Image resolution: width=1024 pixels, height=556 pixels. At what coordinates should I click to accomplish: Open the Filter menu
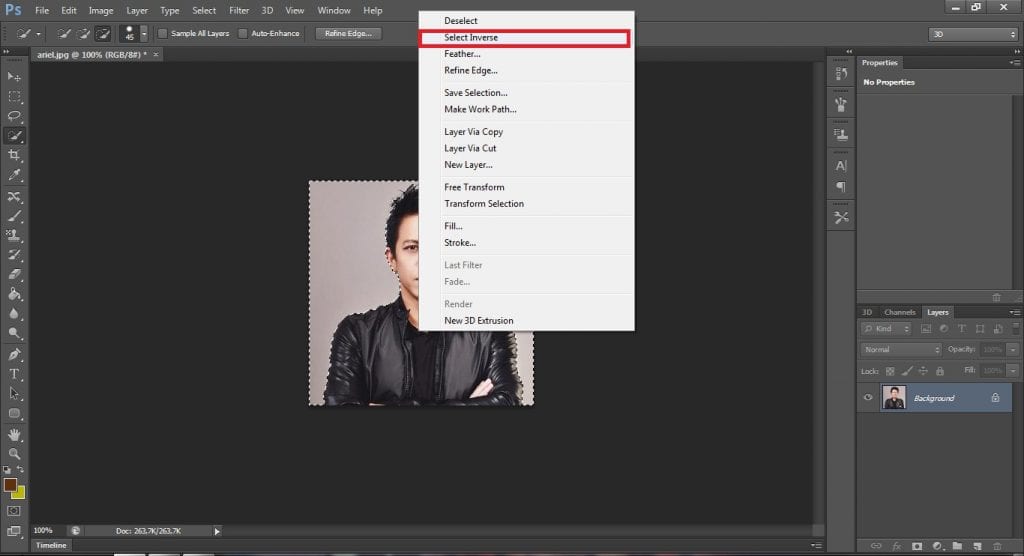pyautogui.click(x=239, y=10)
